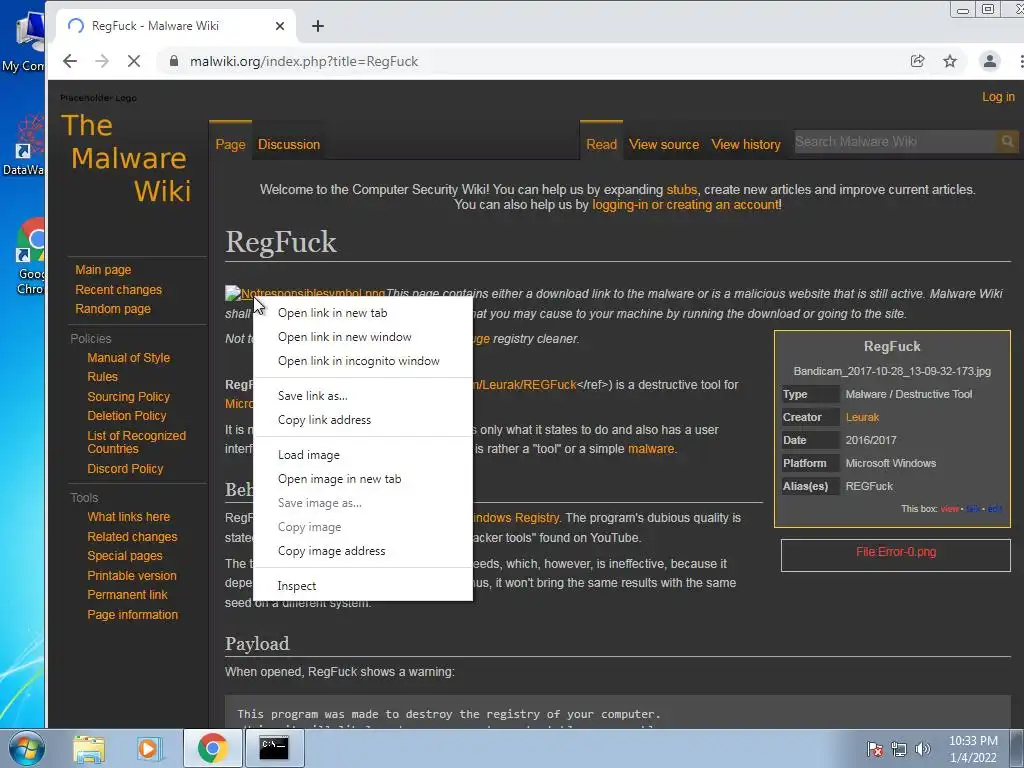Image resolution: width=1024 pixels, height=768 pixels.
Task: Click the address bar URL
Action: (304, 61)
